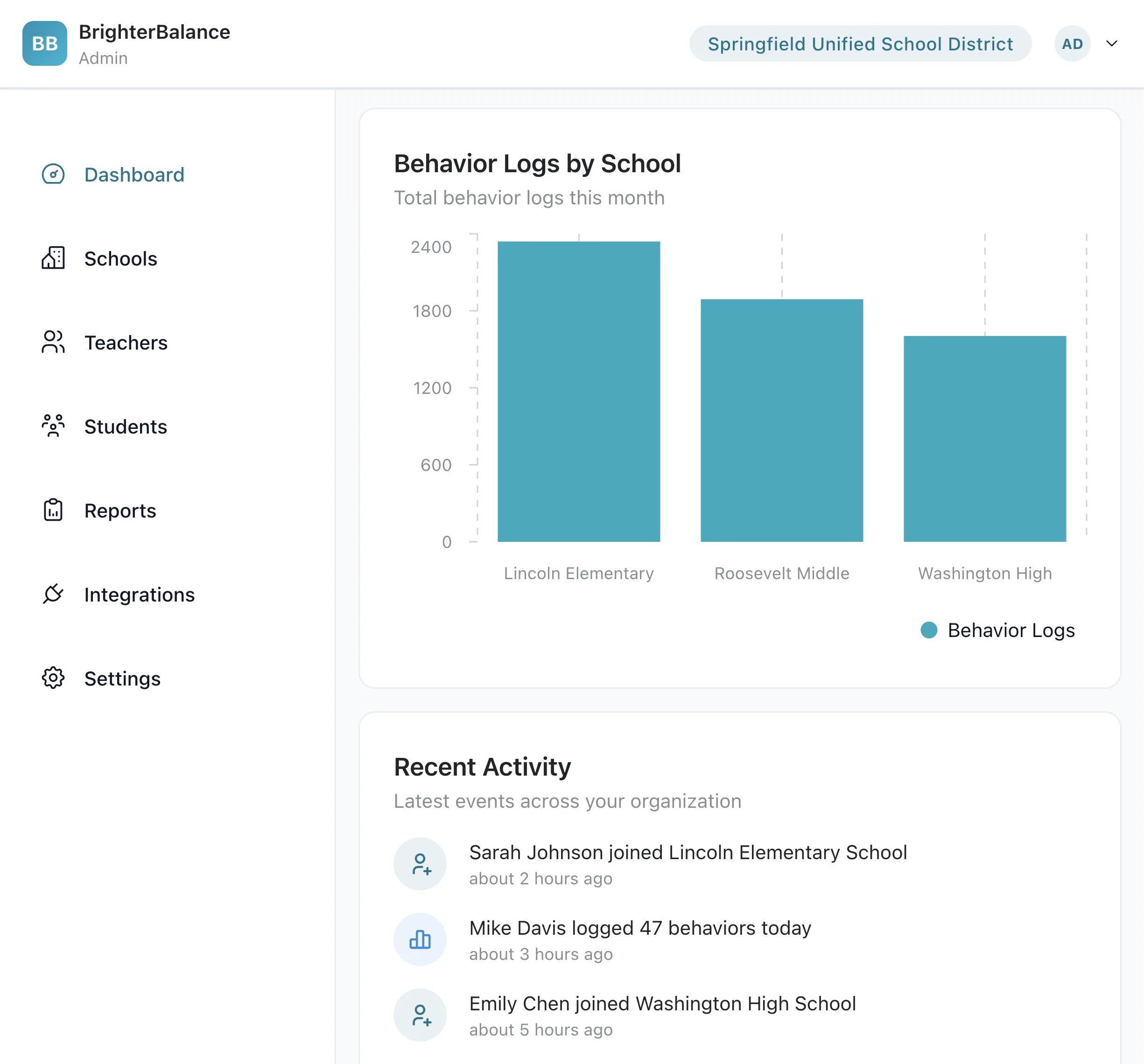Image resolution: width=1144 pixels, height=1064 pixels.
Task: Click the user-add icon beside Sarah Johnson's activity
Action: tap(420, 864)
